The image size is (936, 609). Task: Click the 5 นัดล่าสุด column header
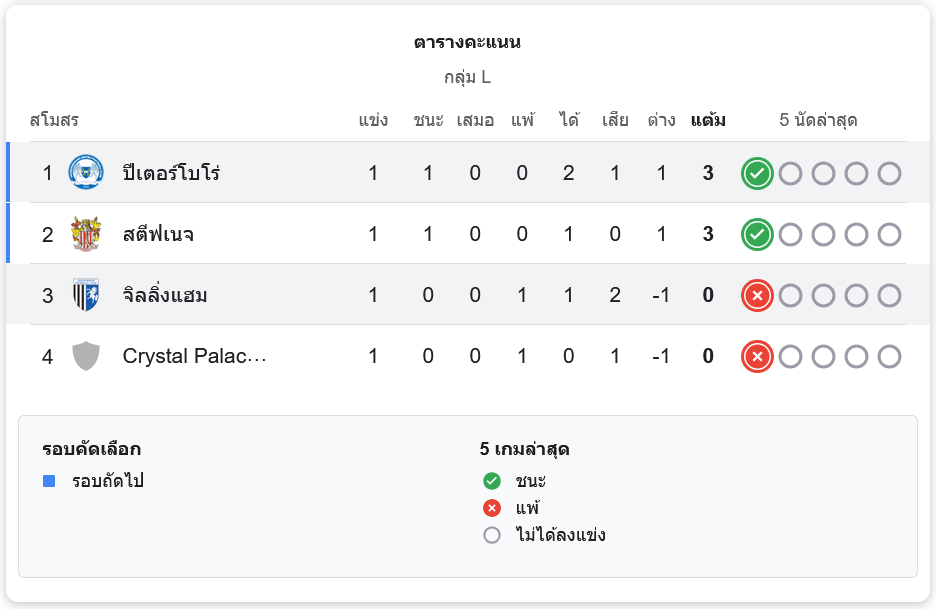[818, 121]
